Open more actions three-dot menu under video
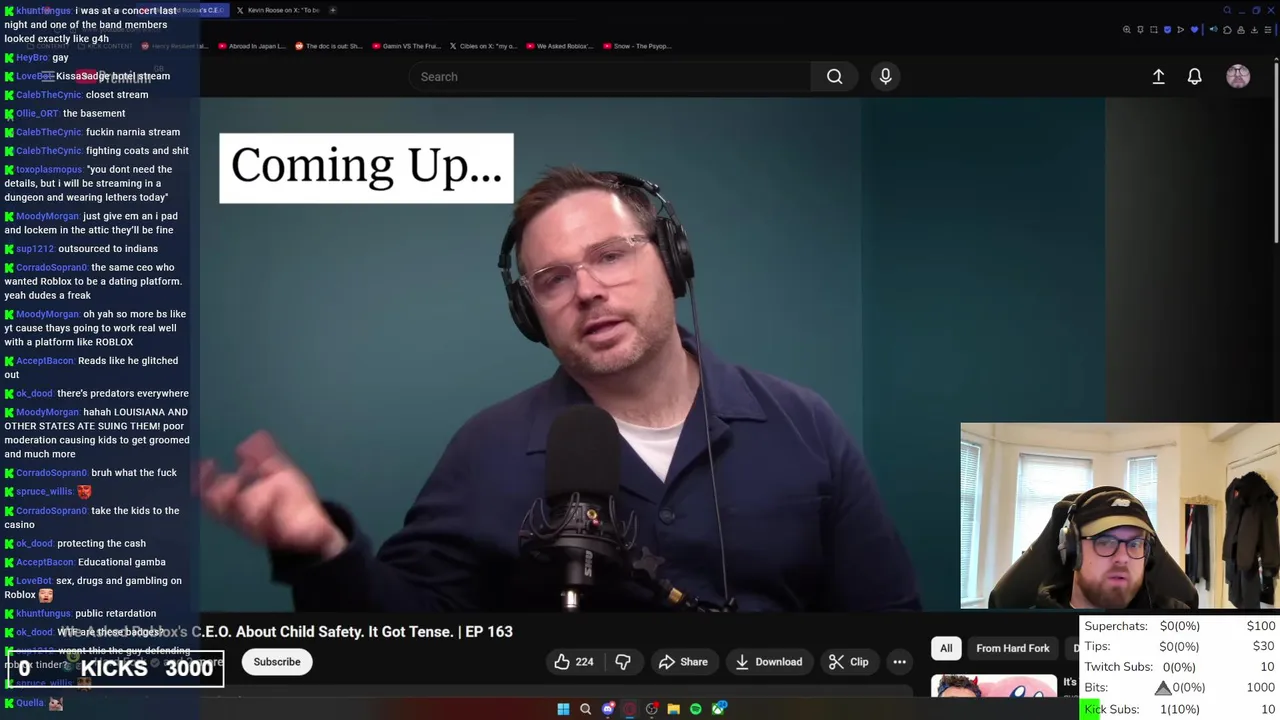This screenshot has width=1280, height=720. (x=899, y=662)
